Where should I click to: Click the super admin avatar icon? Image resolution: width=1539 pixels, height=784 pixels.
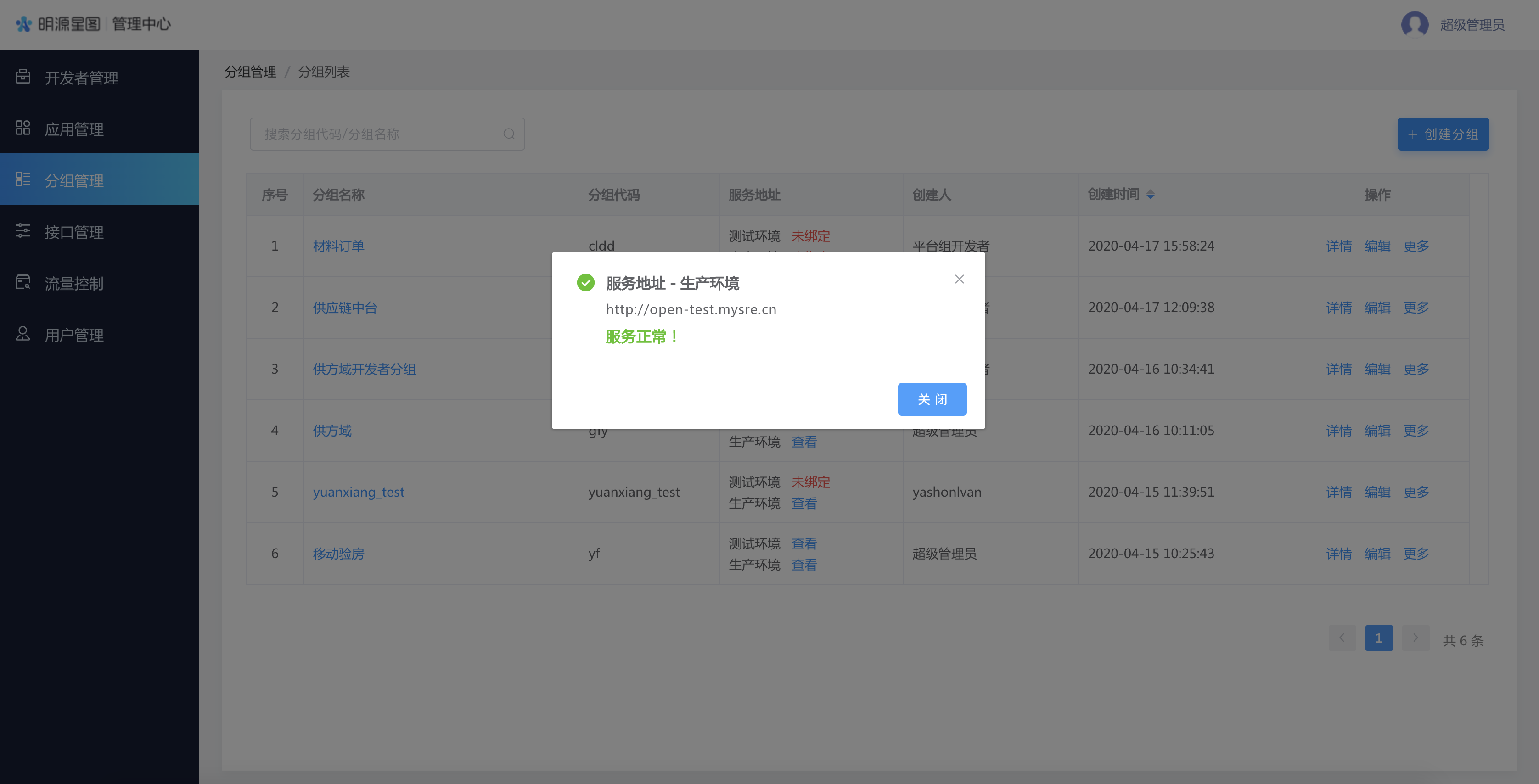click(x=1414, y=24)
